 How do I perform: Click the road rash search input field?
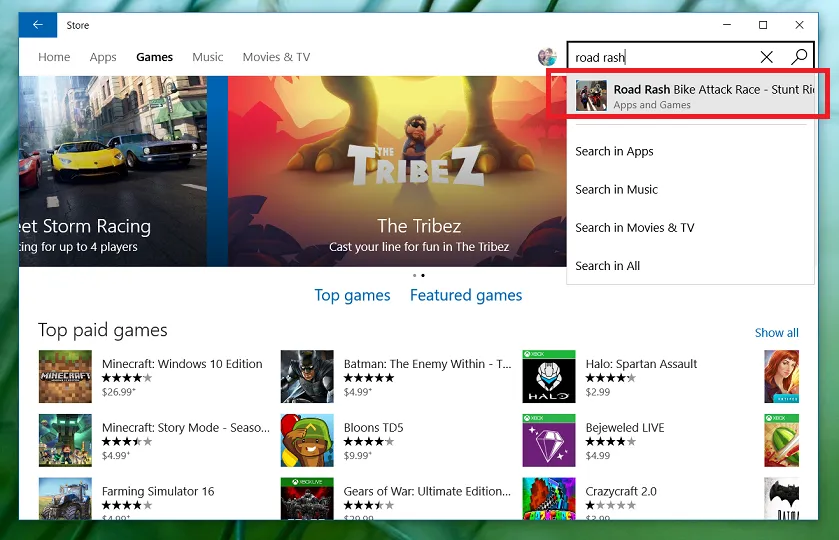[x=660, y=57]
